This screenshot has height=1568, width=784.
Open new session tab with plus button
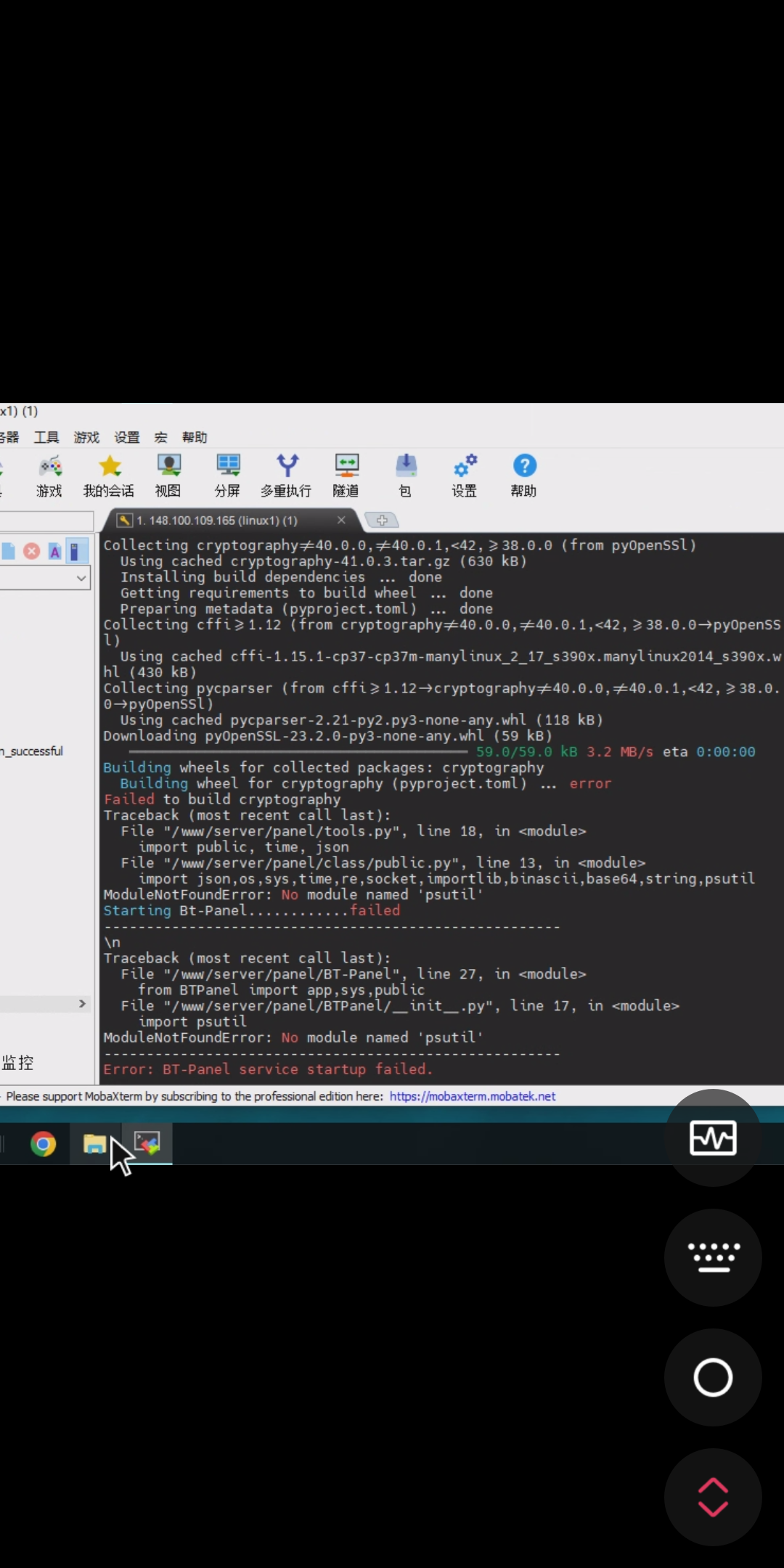tap(382, 520)
